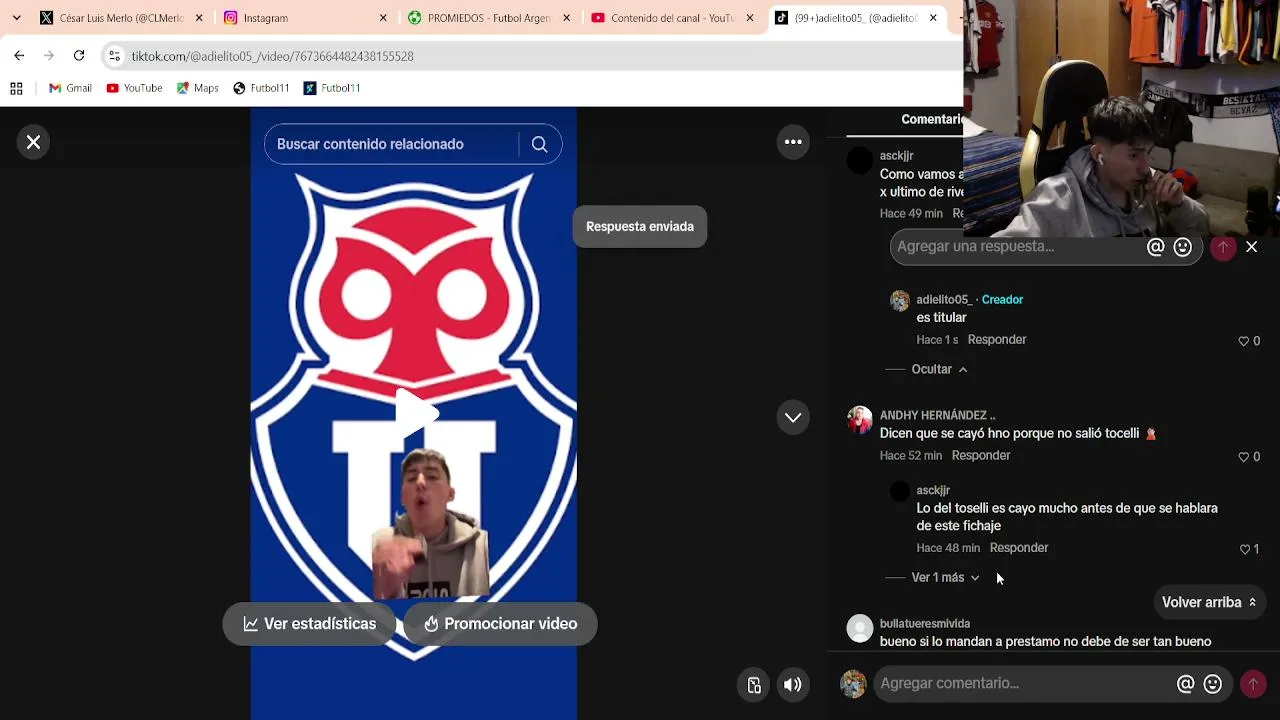Close the YouTube browser tab
The width and height of the screenshot is (1280, 720).
pyautogui.click(x=750, y=18)
